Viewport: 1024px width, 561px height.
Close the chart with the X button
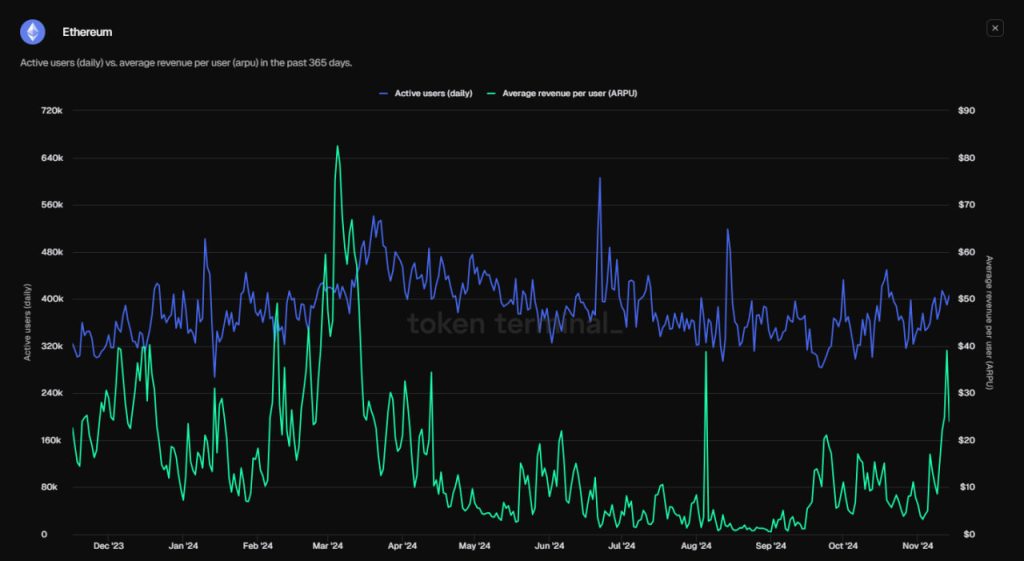coord(994,28)
